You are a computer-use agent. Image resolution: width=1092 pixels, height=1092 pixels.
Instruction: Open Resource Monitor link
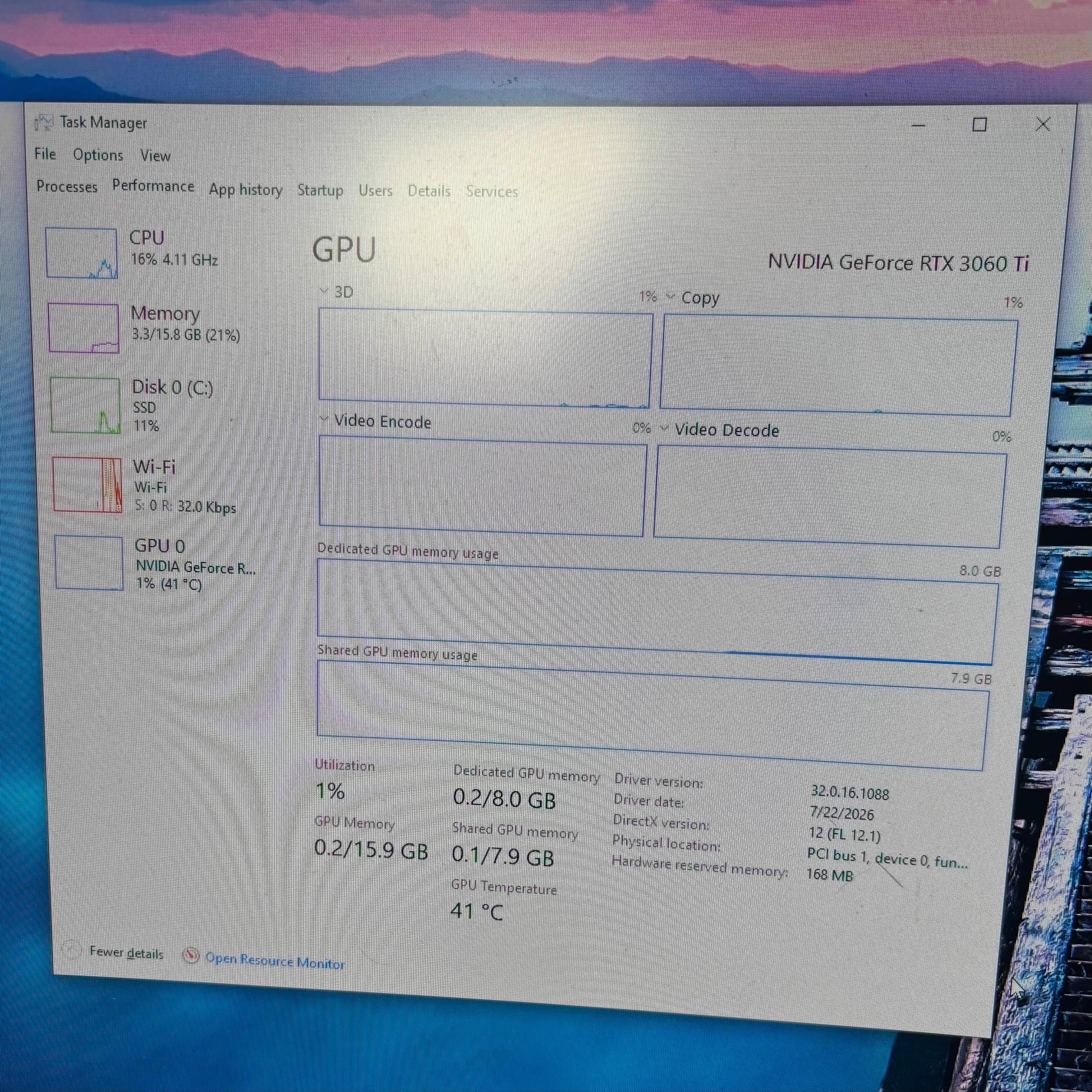click(x=275, y=960)
